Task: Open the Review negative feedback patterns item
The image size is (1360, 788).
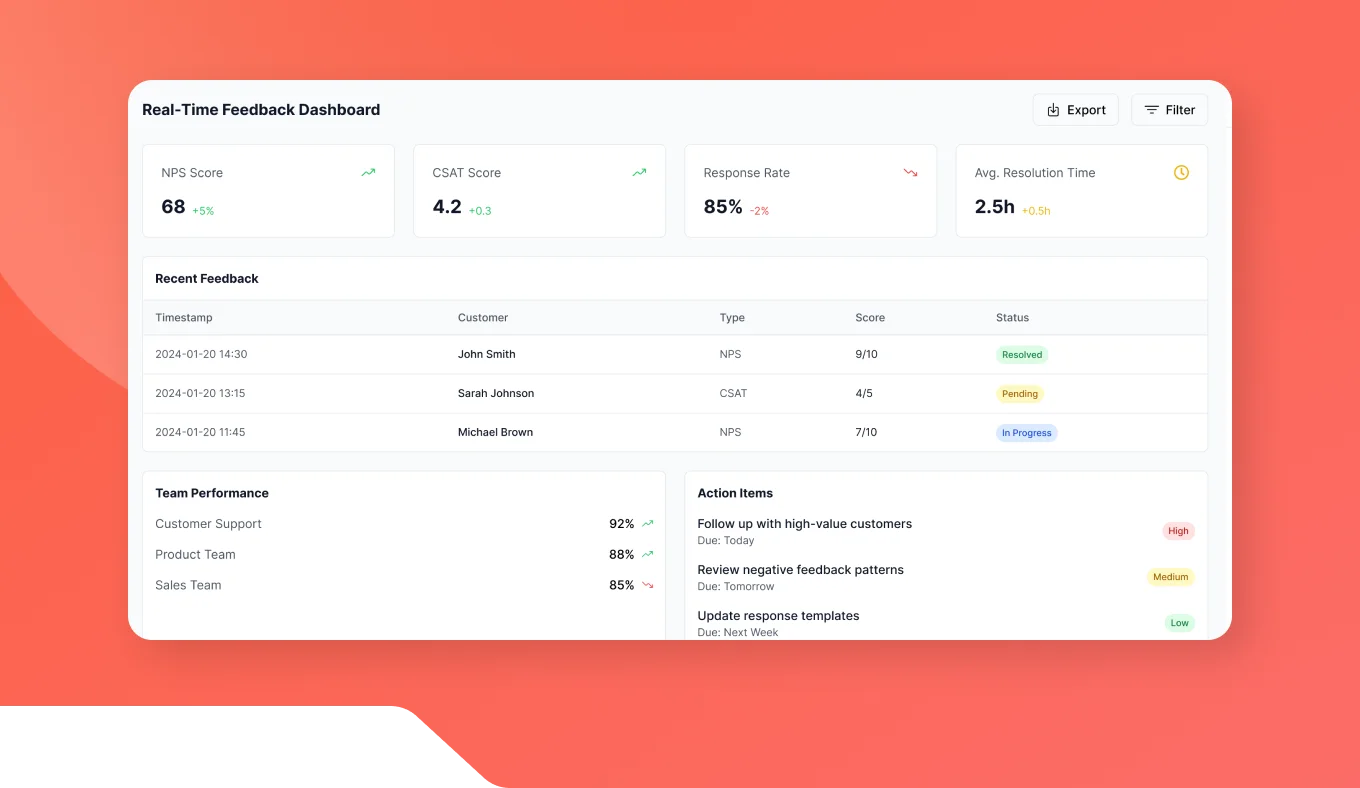Action: coord(800,570)
